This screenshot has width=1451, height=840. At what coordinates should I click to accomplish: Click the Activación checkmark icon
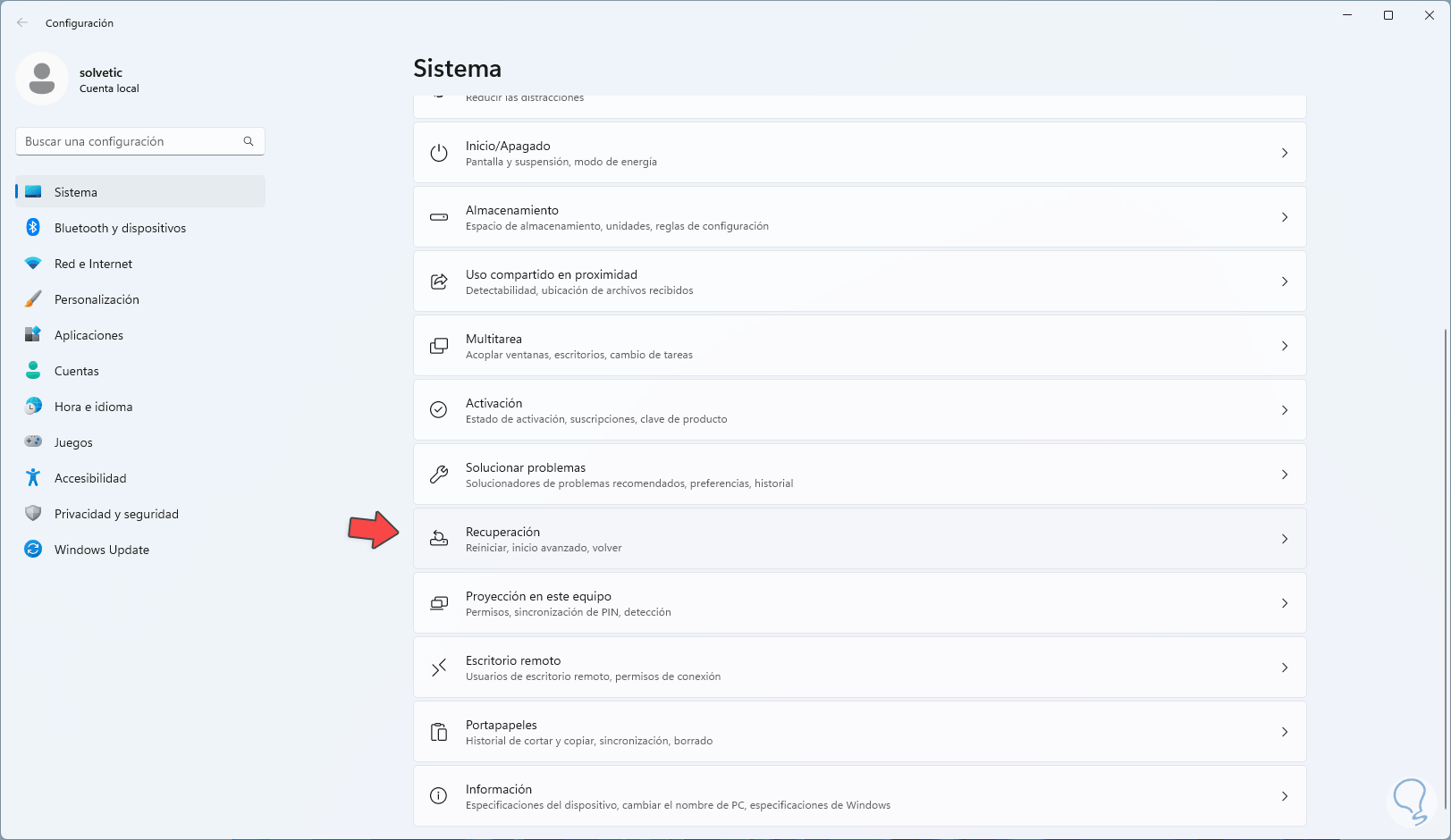click(439, 410)
